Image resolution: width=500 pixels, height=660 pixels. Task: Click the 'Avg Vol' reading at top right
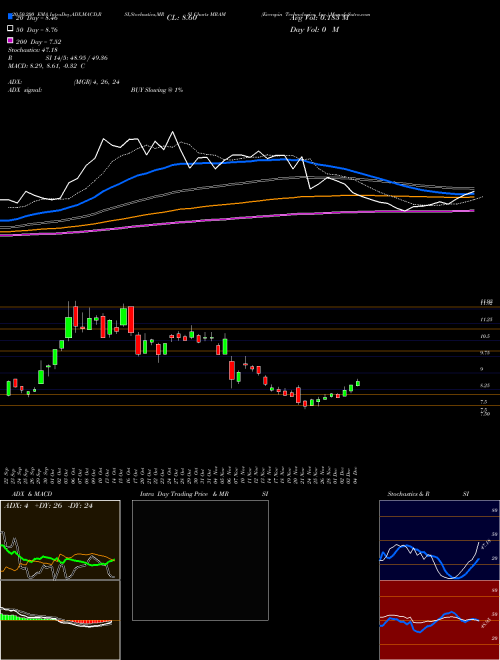pos(319,18)
